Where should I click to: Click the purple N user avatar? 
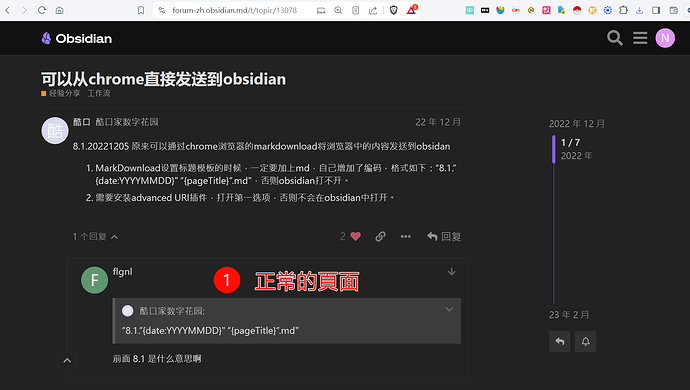(665, 38)
